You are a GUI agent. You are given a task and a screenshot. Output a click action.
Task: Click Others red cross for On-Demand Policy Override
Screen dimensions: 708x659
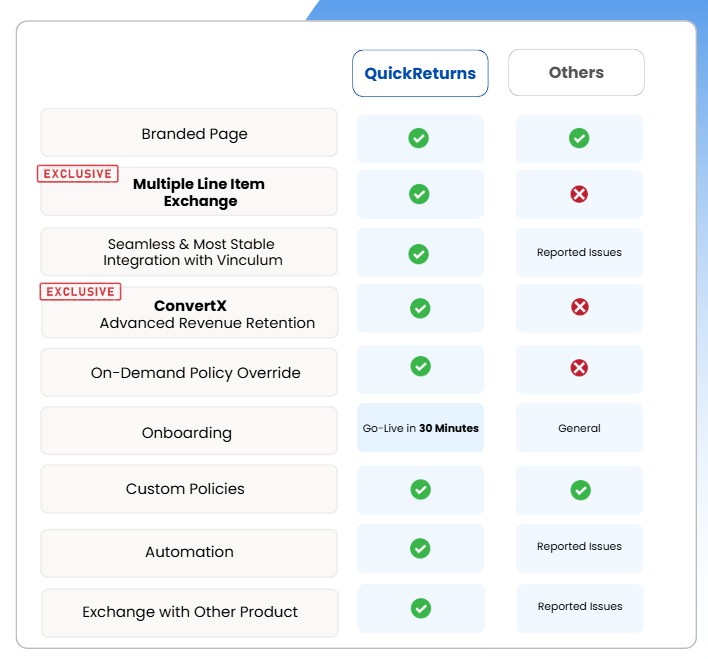[x=579, y=368]
